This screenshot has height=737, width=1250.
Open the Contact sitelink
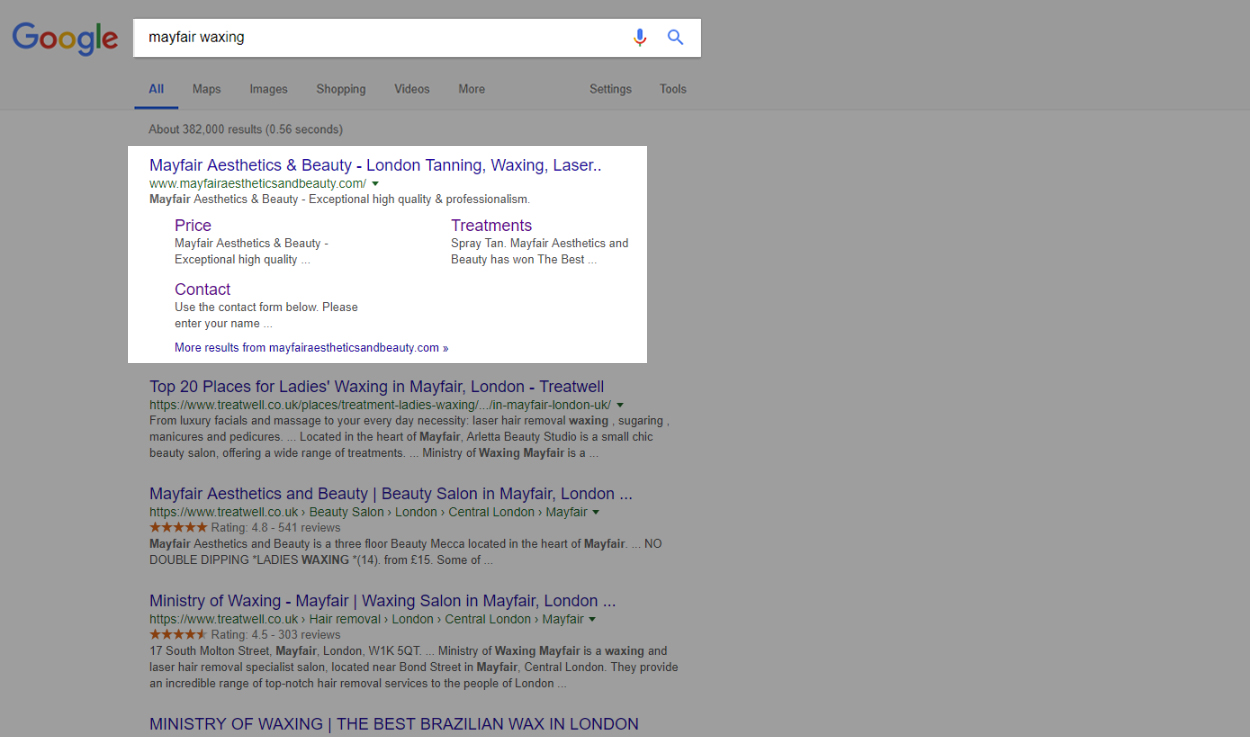pyautogui.click(x=202, y=289)
